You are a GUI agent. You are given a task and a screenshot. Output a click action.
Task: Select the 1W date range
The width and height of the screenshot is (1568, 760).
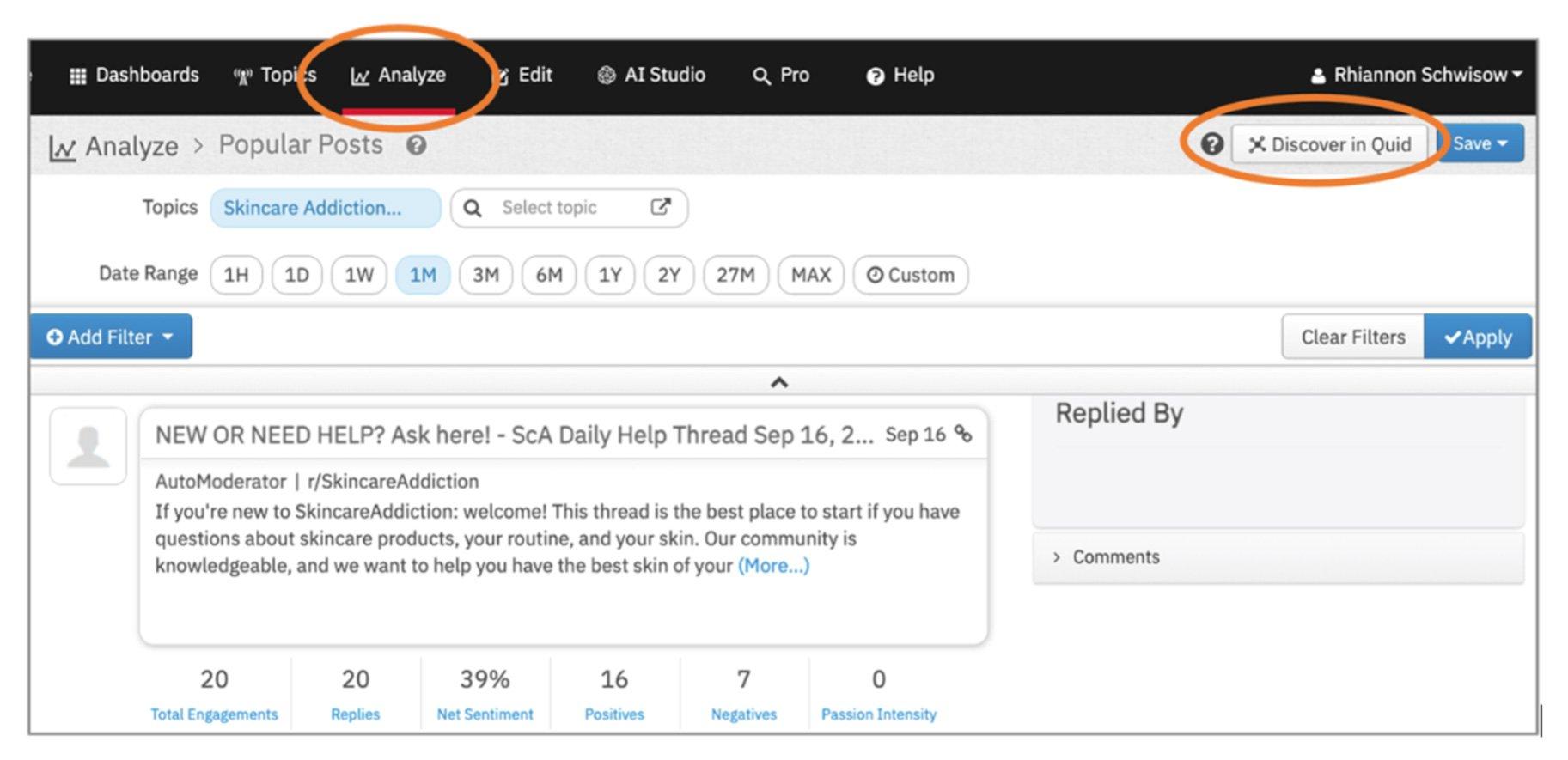point(359,275)
